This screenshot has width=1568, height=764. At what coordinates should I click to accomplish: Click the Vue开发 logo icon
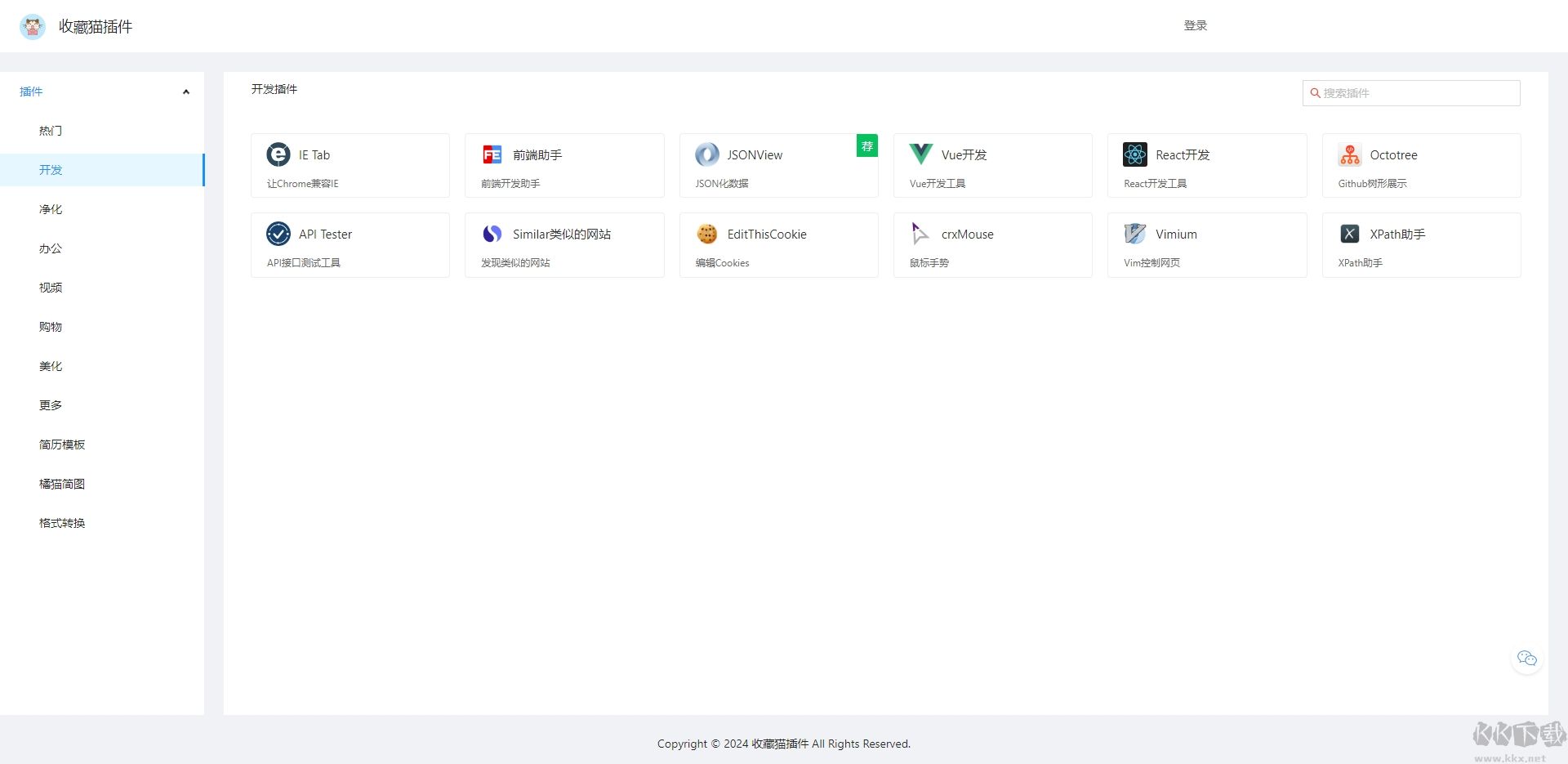[x=921, y=154]
